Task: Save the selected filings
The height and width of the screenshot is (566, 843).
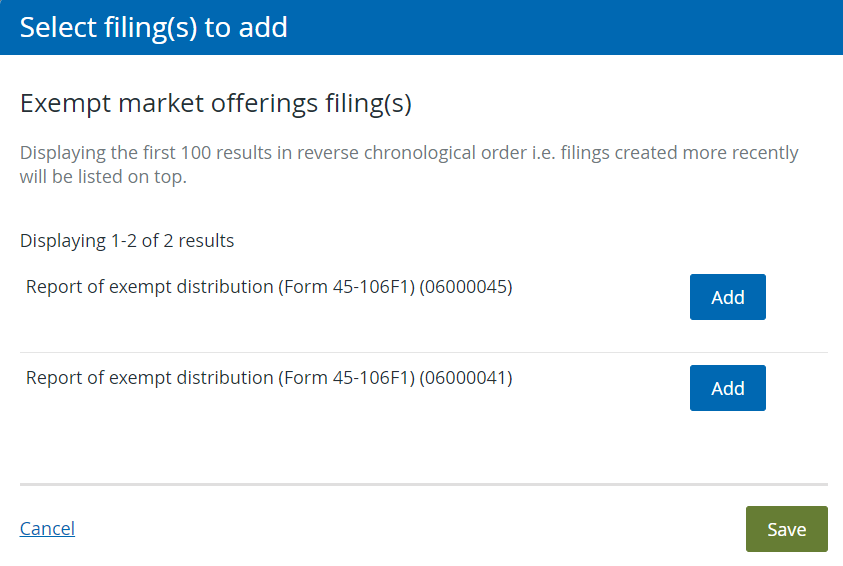Action: tap(787, 529)
